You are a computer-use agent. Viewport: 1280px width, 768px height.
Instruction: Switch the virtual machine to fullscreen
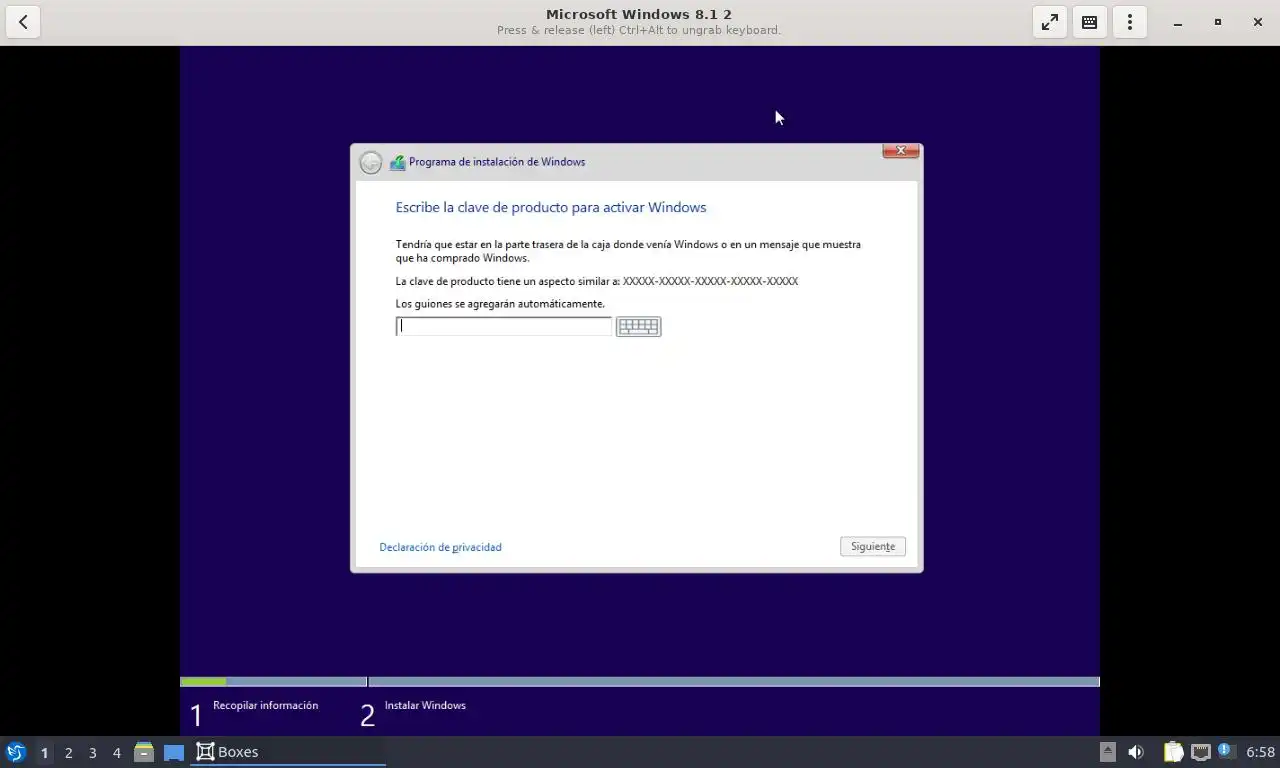(x=1050, y=22)
